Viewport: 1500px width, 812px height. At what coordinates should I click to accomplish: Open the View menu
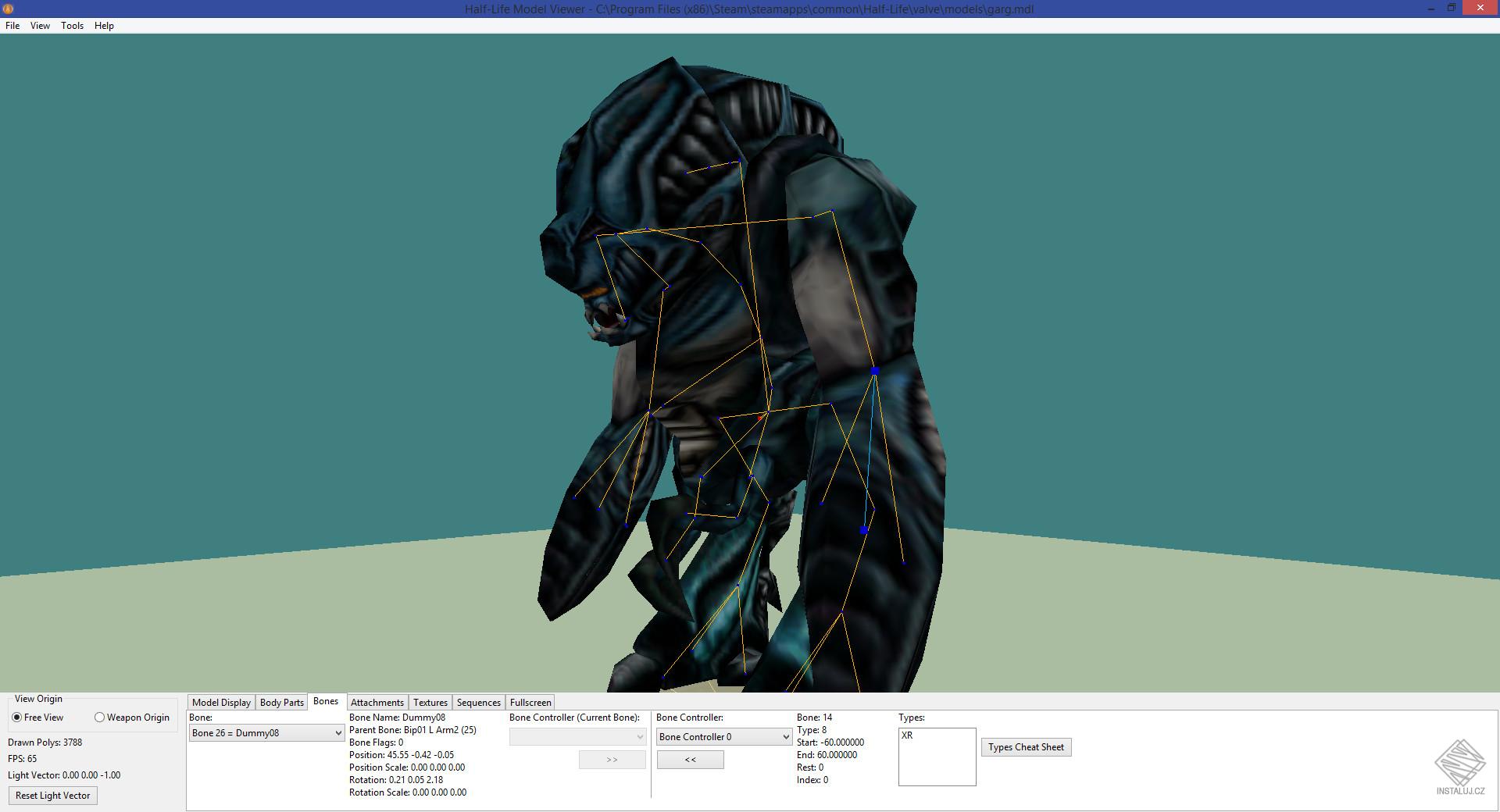tap(39, 26)
